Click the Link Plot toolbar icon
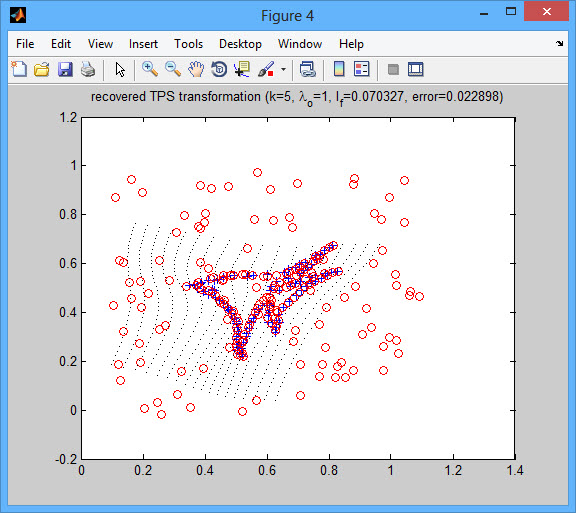The height and width of the screenshot is (513, 576). click(308, 69)
